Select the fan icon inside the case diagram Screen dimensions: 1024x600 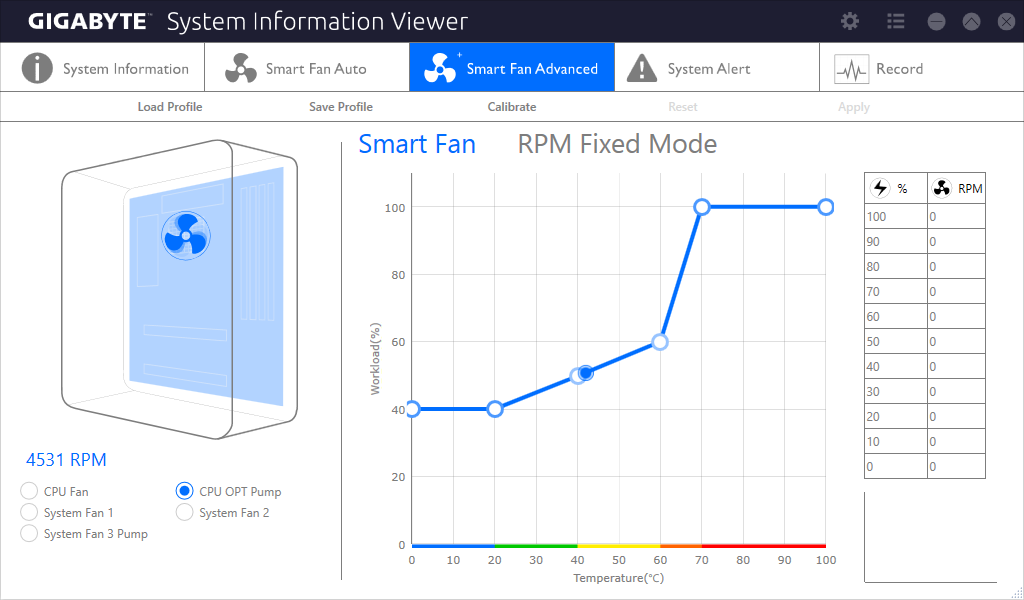(186, 236)
